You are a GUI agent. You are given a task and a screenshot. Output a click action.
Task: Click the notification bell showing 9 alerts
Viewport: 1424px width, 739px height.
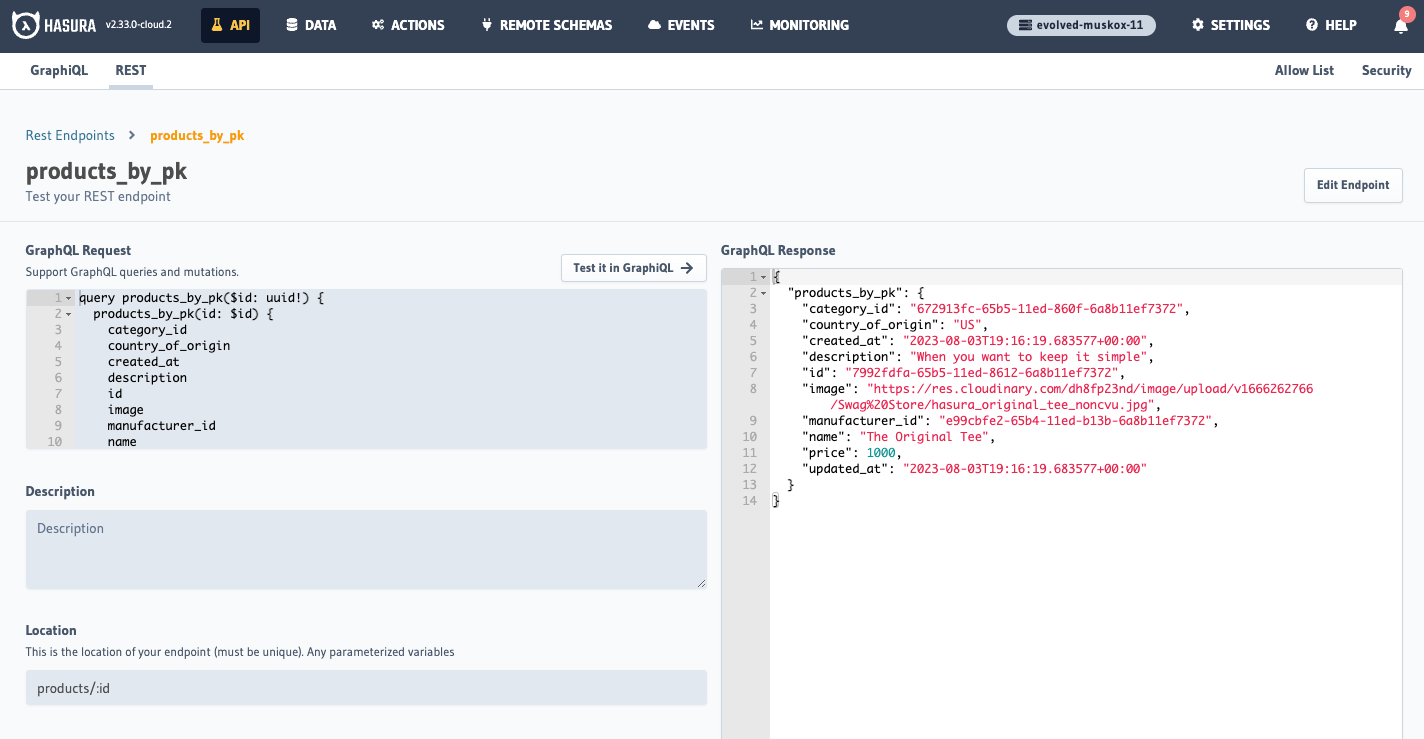1401,25
